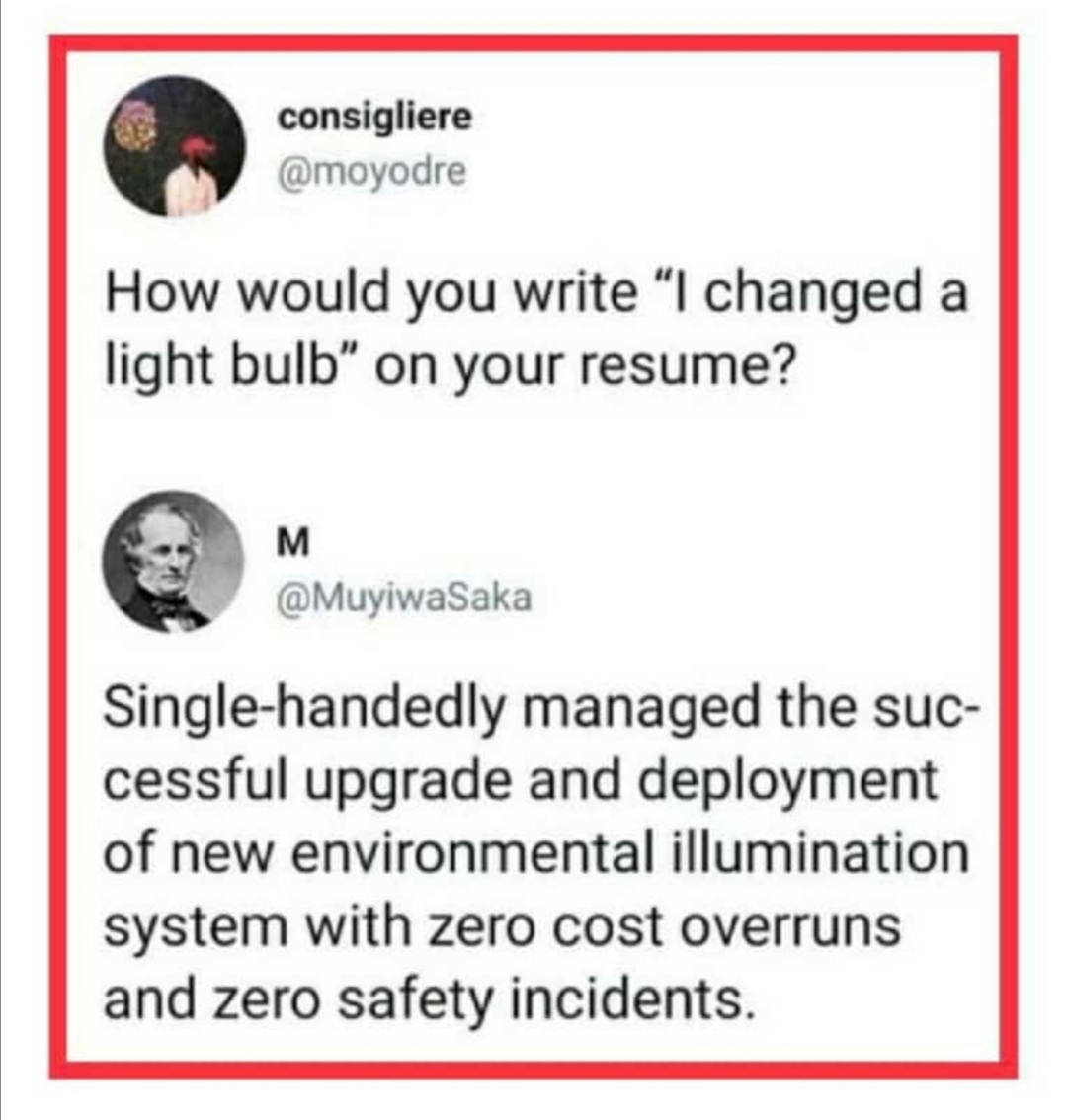1067x1120 pixels.
Task: Click the display name "consigliere"
Action: click(x=375, y=117)
